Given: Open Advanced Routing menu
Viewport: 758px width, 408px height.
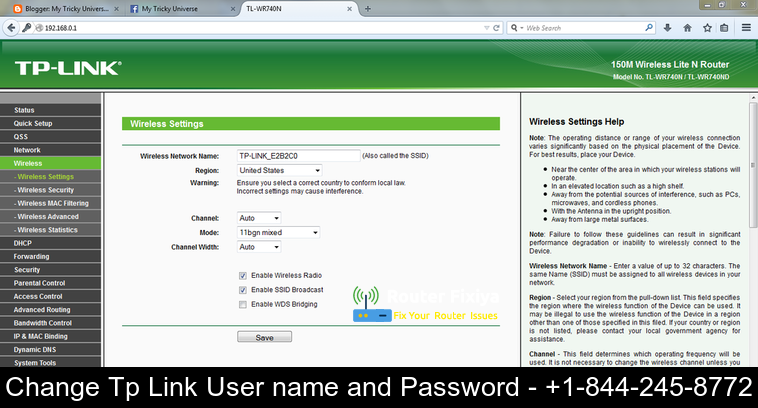Looking at the screenshot, I should (51, 309).
